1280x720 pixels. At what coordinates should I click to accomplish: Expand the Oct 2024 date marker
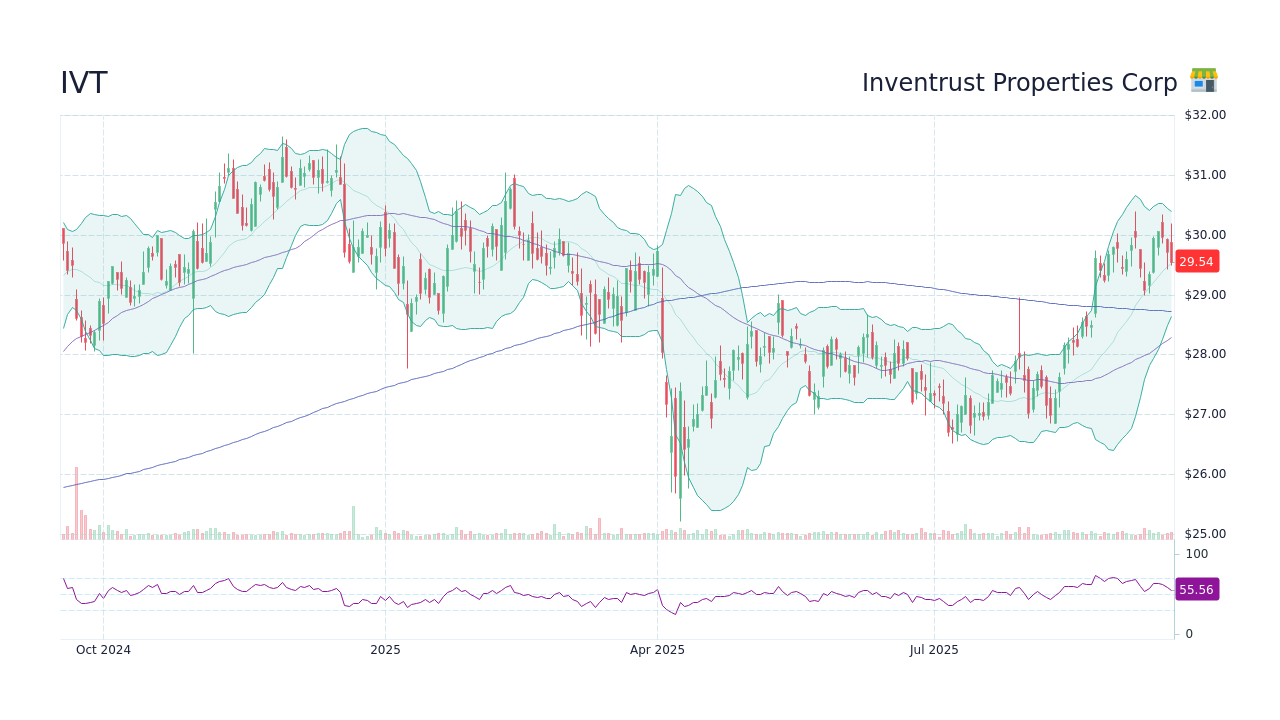click(x=103, y=649)
